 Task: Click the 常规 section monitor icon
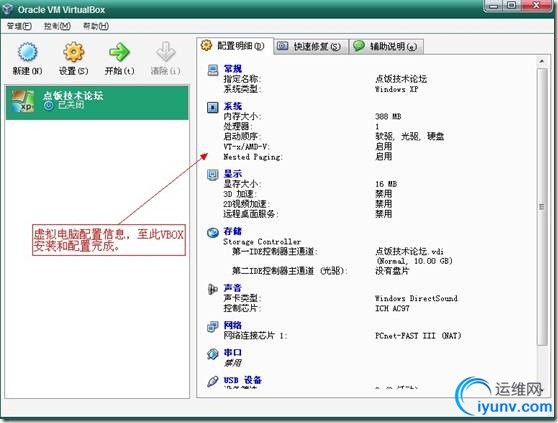[213, 70]
